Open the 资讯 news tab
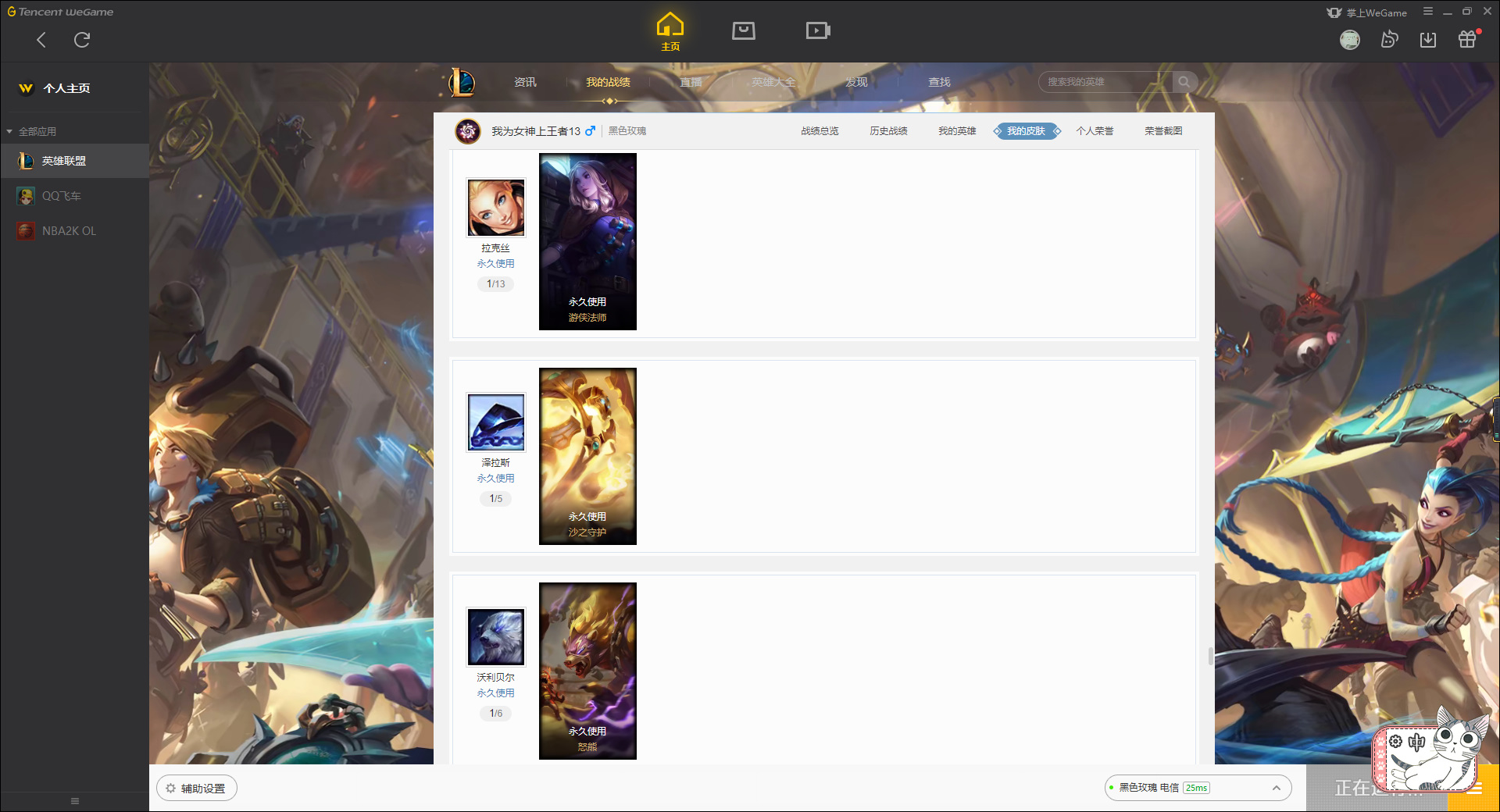The height and width of the screenshot is (812, 1500). [x=525, y=82]
